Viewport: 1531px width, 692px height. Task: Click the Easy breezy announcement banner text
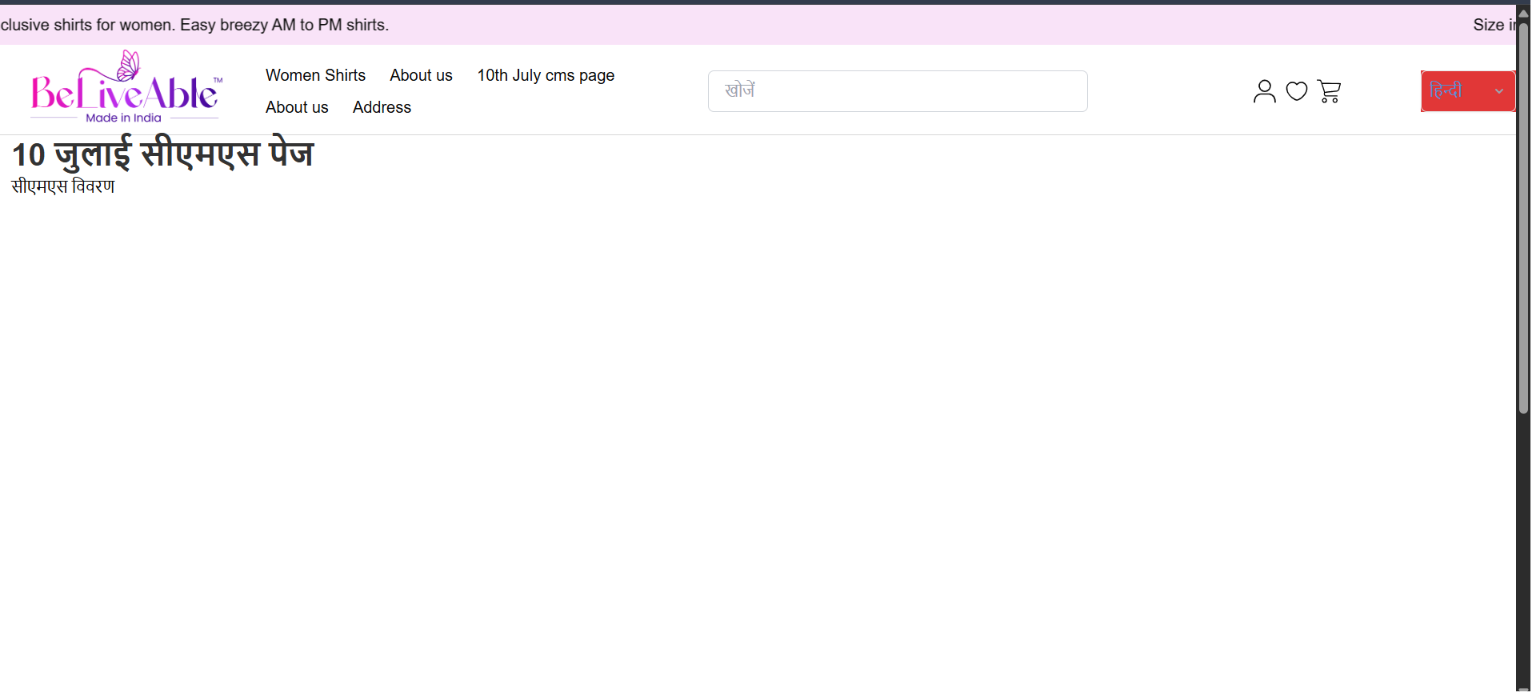pos(194,25)
